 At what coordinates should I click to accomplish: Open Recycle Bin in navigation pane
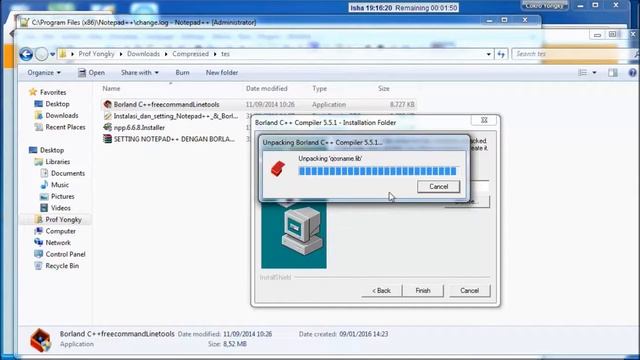tap(62, 266)
